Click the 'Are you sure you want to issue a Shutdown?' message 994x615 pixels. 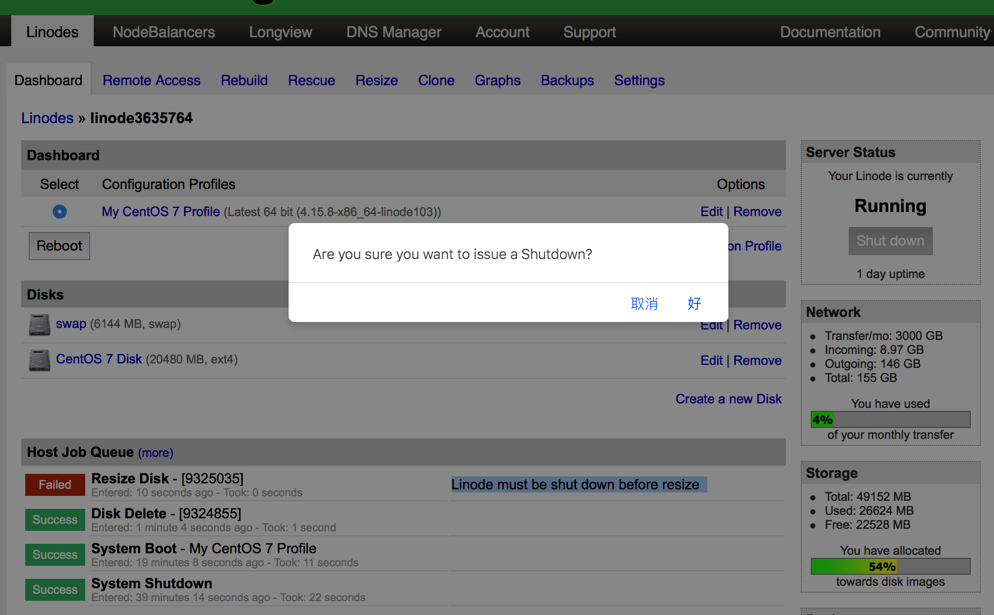(x=452, y=254)
